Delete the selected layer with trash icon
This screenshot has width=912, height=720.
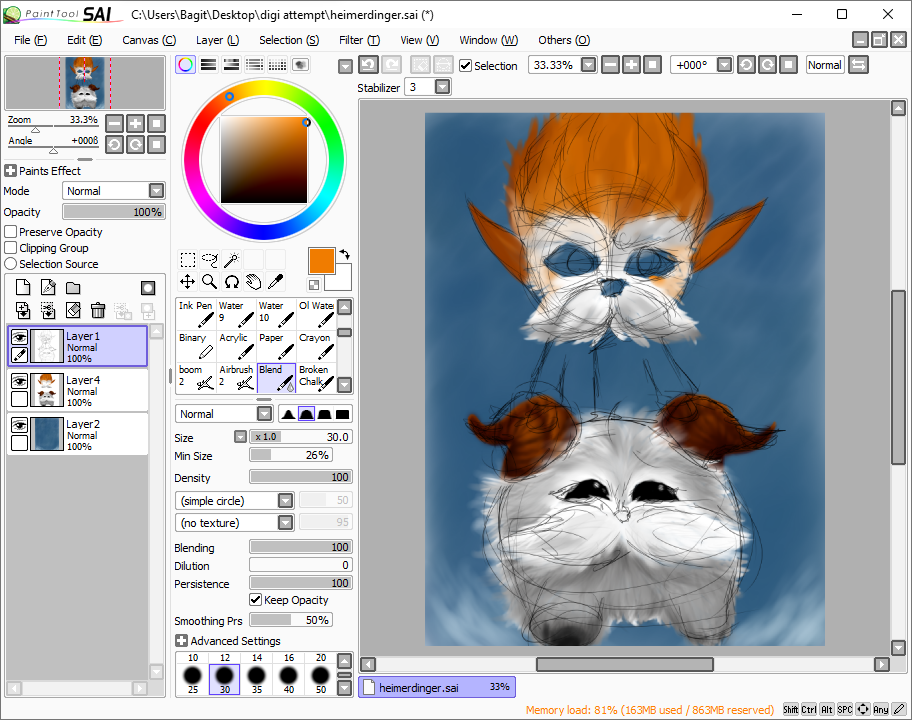click(98, 310)
